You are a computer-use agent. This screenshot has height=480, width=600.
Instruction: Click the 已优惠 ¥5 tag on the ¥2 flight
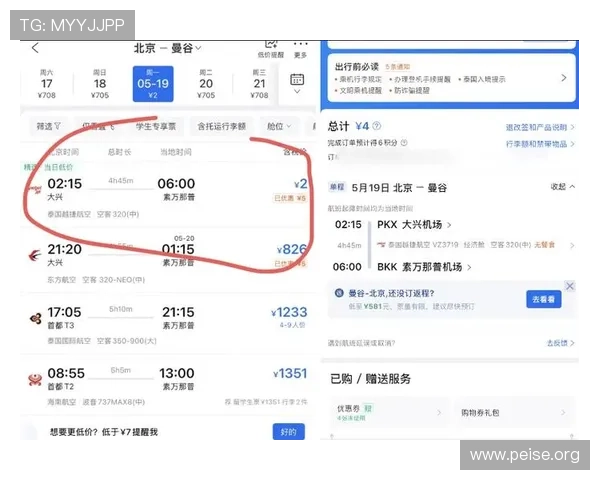click(290, 198)
